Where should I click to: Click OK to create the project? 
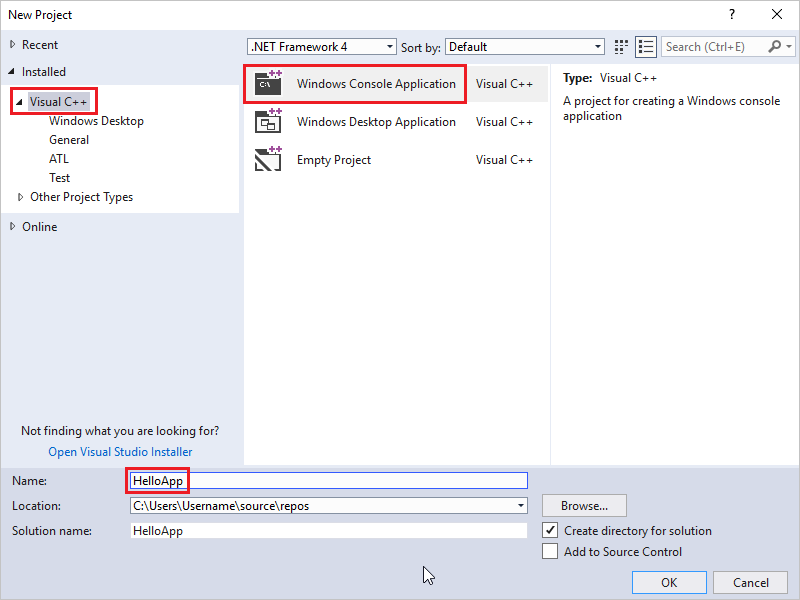[x=669, y=583]
